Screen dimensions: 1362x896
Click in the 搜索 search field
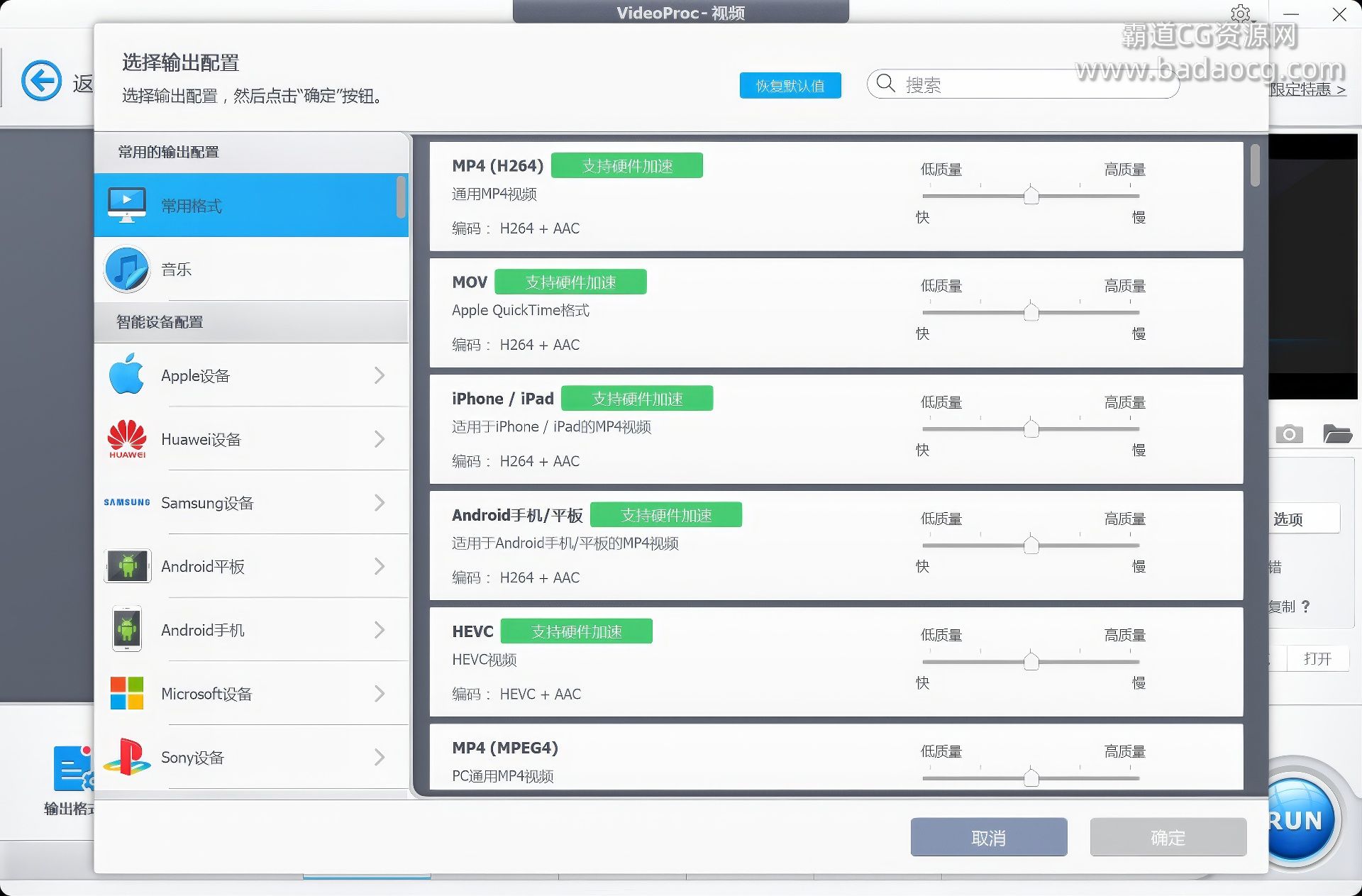(x=1023, y=84)
